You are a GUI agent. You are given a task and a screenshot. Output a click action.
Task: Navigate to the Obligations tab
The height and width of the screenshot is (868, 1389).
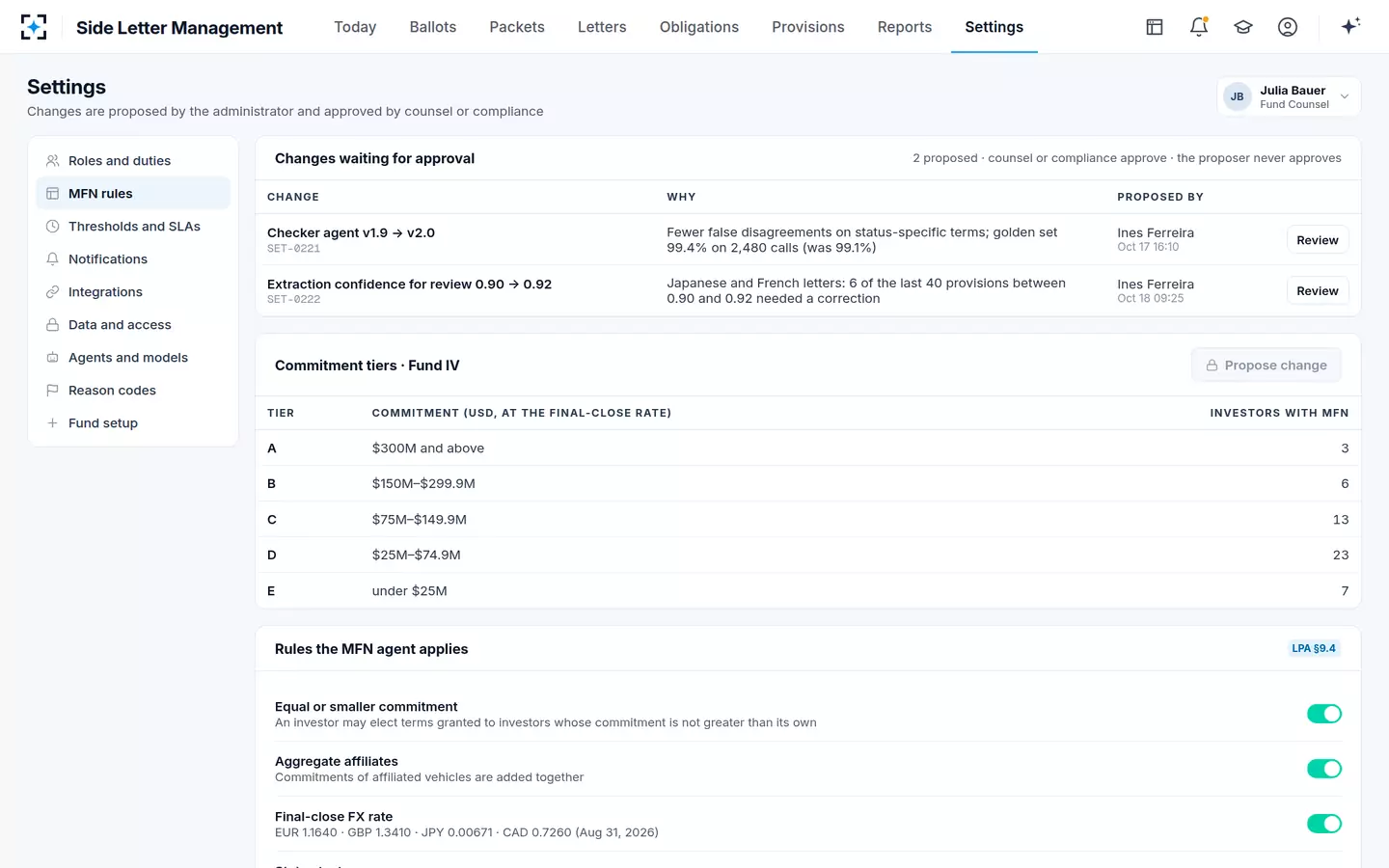coord(699,27)
